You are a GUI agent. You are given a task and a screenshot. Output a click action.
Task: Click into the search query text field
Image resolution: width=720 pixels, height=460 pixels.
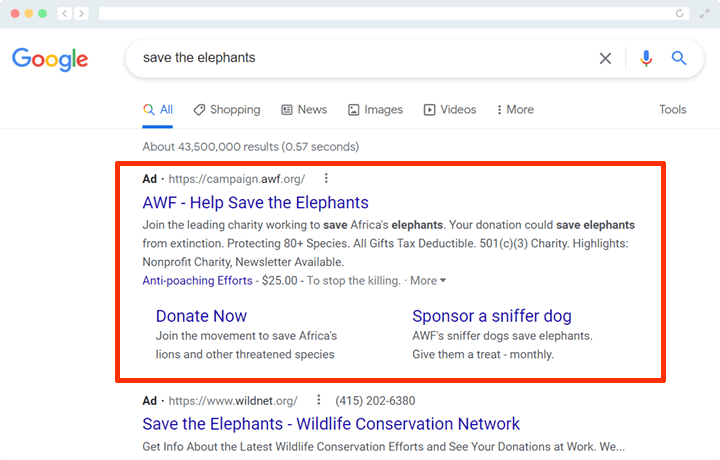pyautogui.click(x=360, y=58)
